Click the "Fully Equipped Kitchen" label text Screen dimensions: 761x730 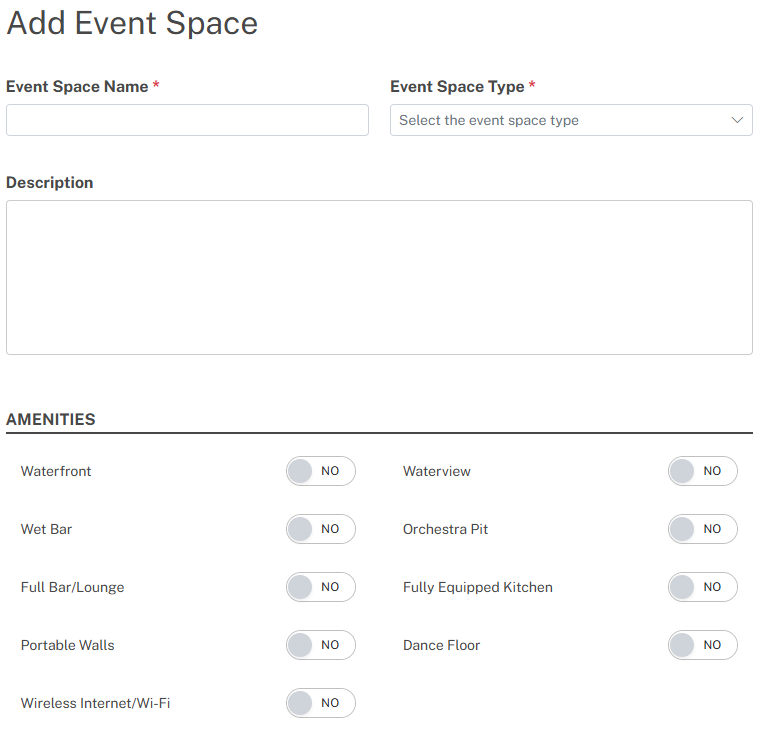tap(478, 587)
